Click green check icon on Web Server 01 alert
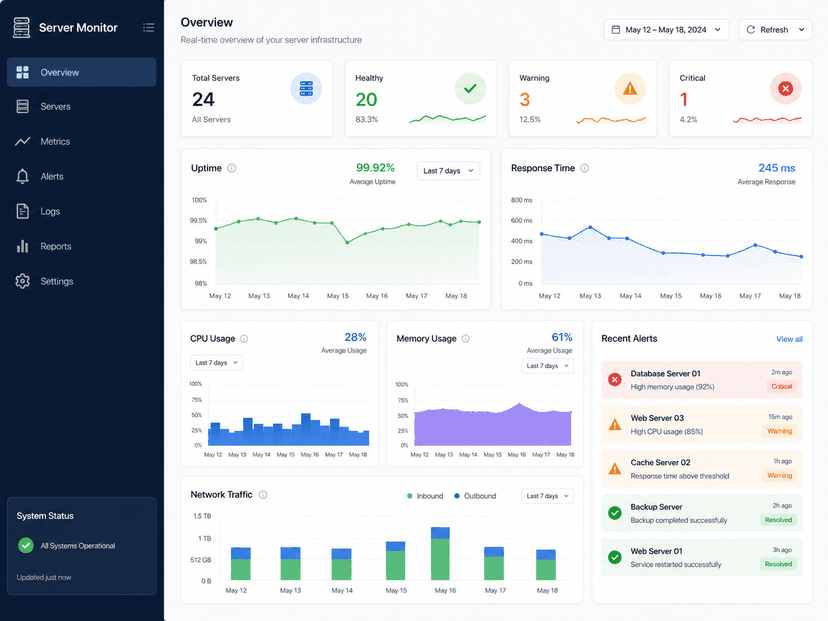This screenshot has height=621, width=828. 615,557
